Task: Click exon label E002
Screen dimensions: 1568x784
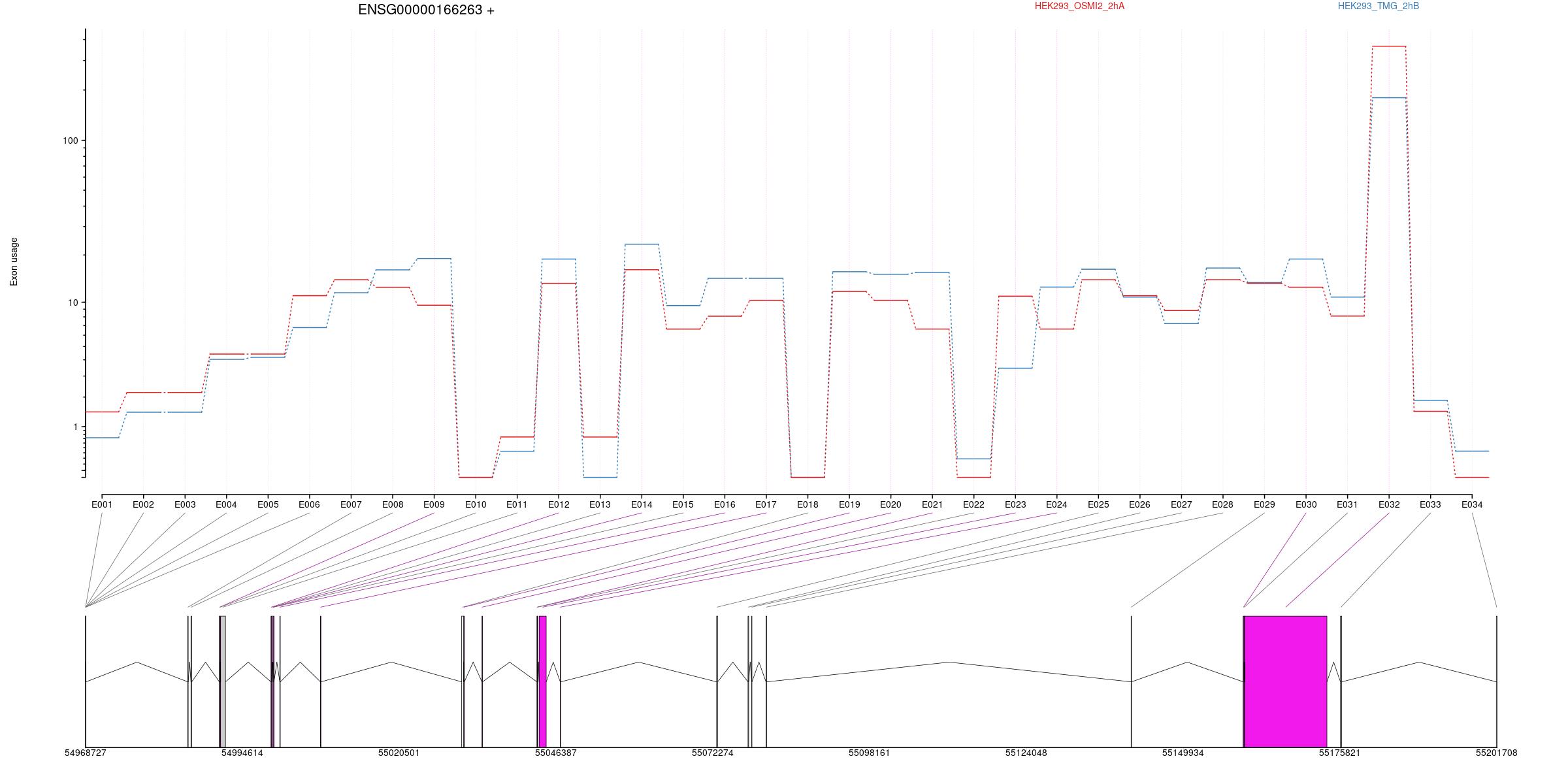Action: [x=143, y=504]
